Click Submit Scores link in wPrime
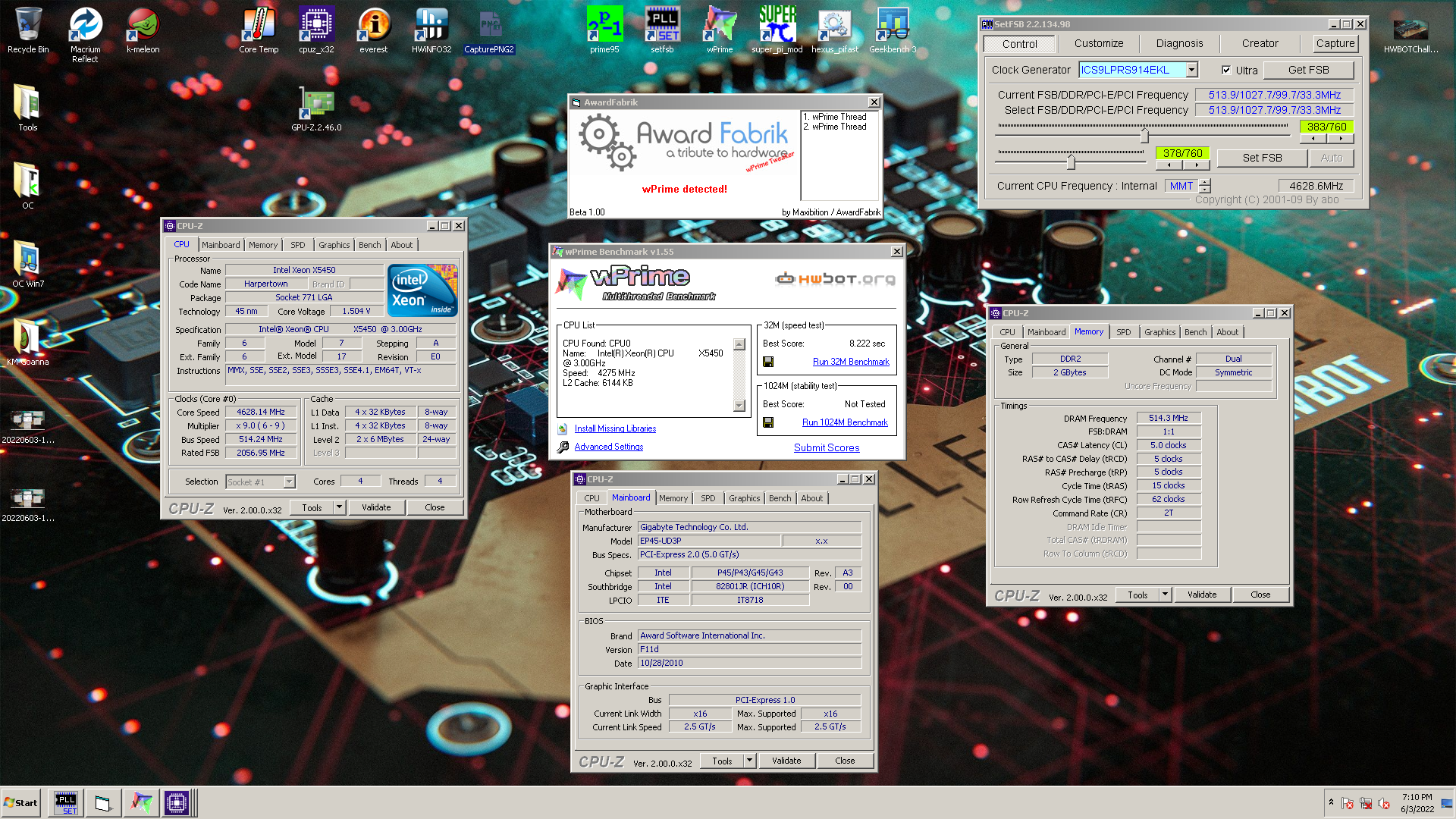The width and height of the screenshot is (1456, 819). coord(827,448)
